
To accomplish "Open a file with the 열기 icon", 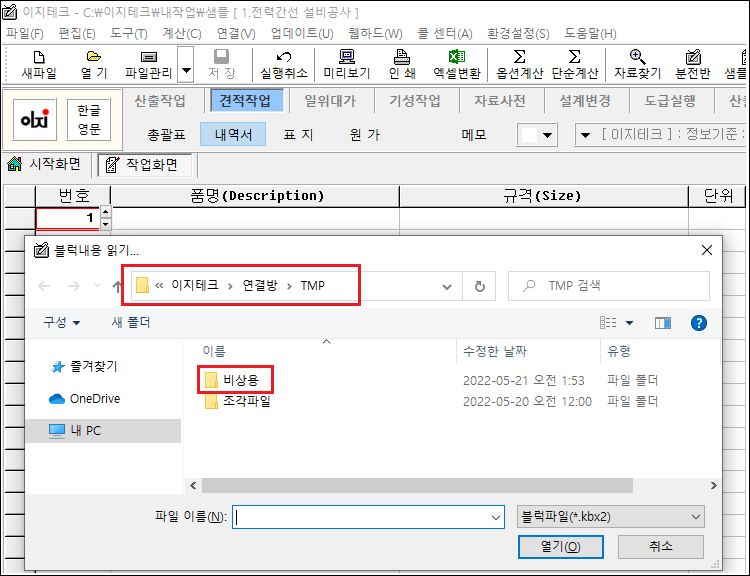I will [94, 65].
